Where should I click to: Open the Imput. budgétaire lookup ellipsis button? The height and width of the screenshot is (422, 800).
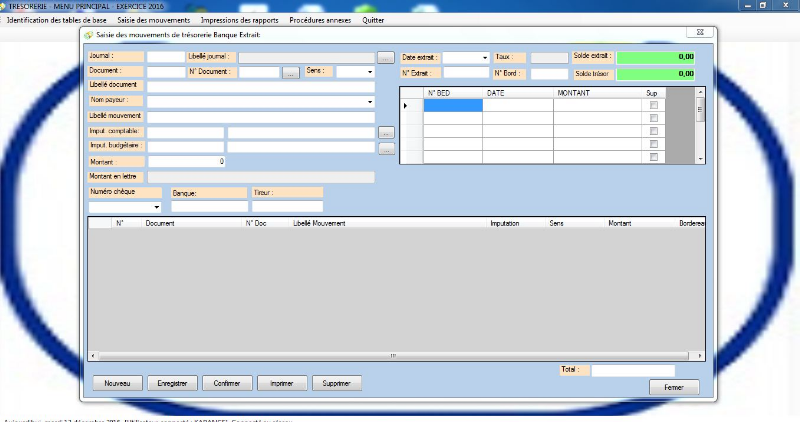click(x=386, y=149)
